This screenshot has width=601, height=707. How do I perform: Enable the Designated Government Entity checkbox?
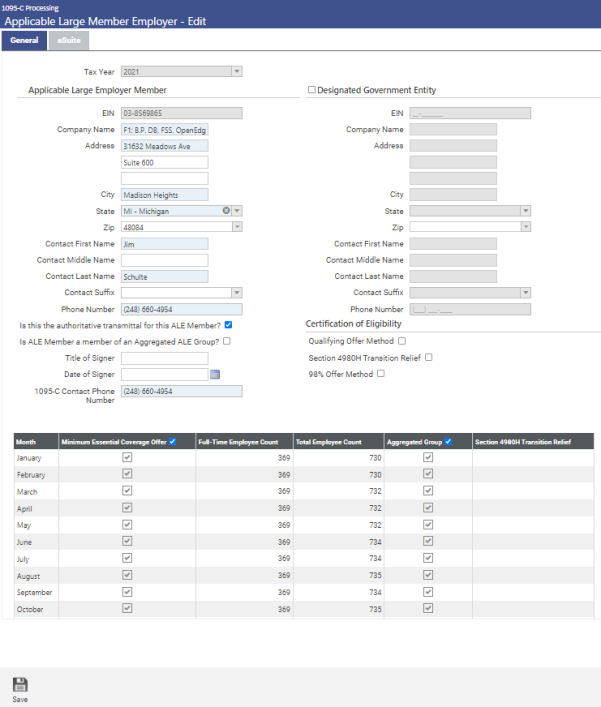point(311,90)
